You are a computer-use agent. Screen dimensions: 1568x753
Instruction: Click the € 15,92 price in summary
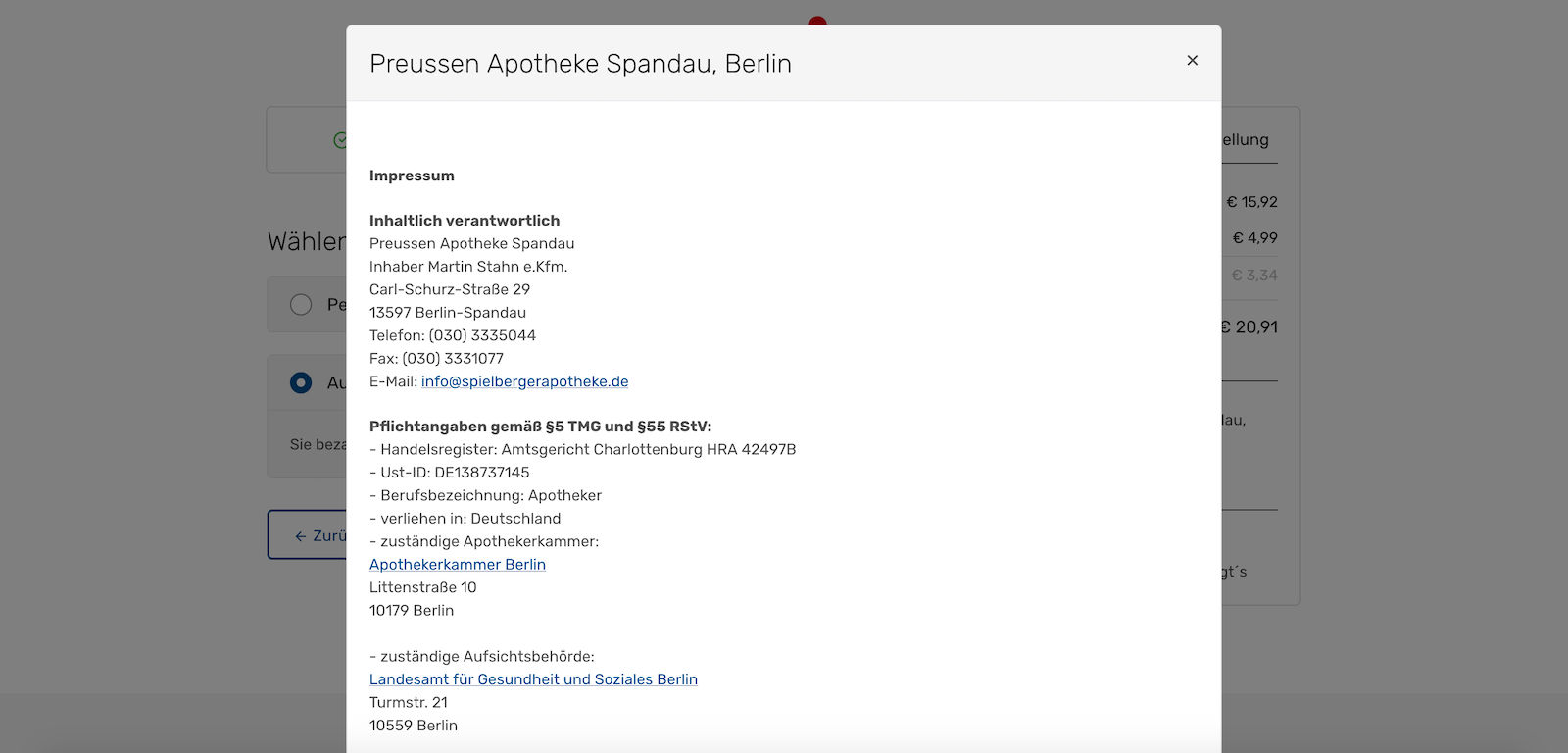pos(1251,202)
